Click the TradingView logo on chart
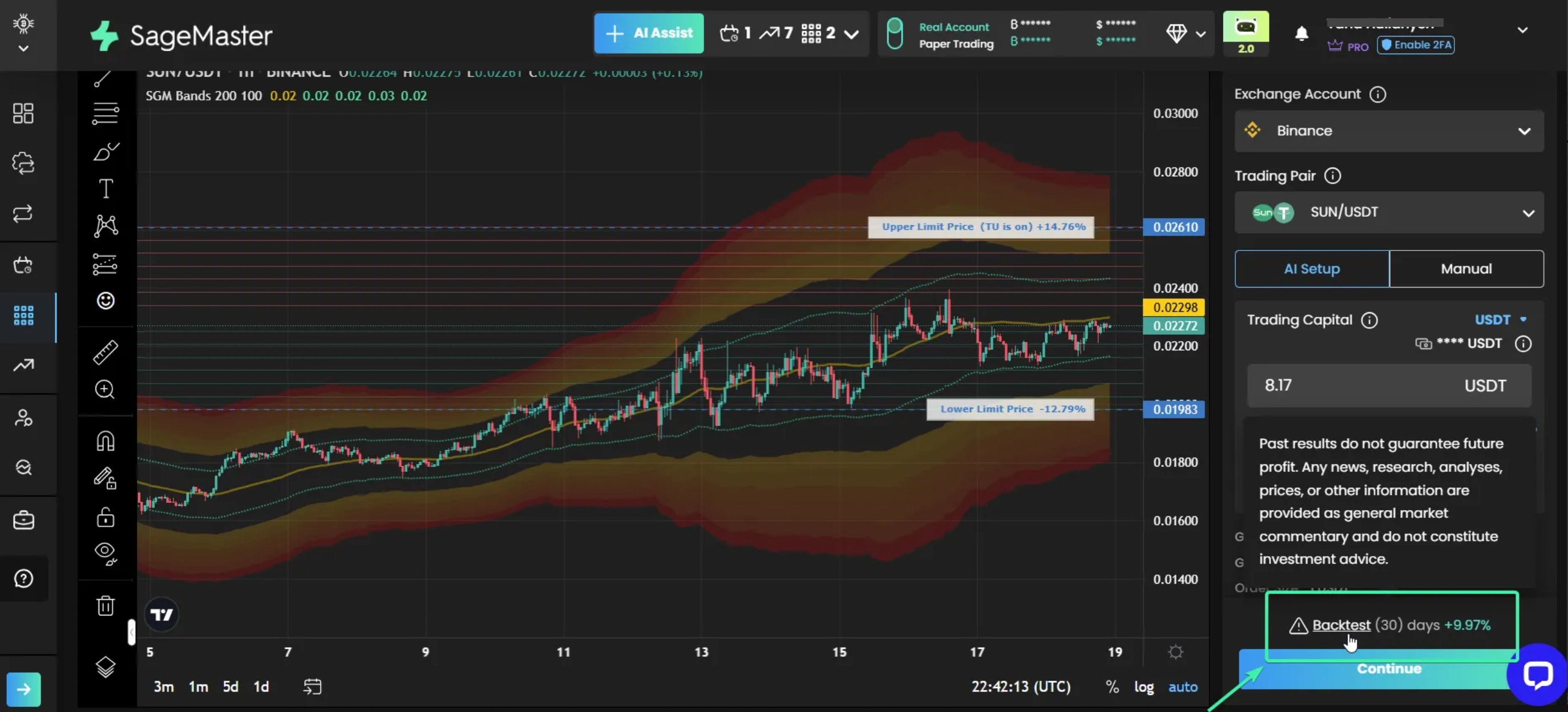 coord(161,614)
